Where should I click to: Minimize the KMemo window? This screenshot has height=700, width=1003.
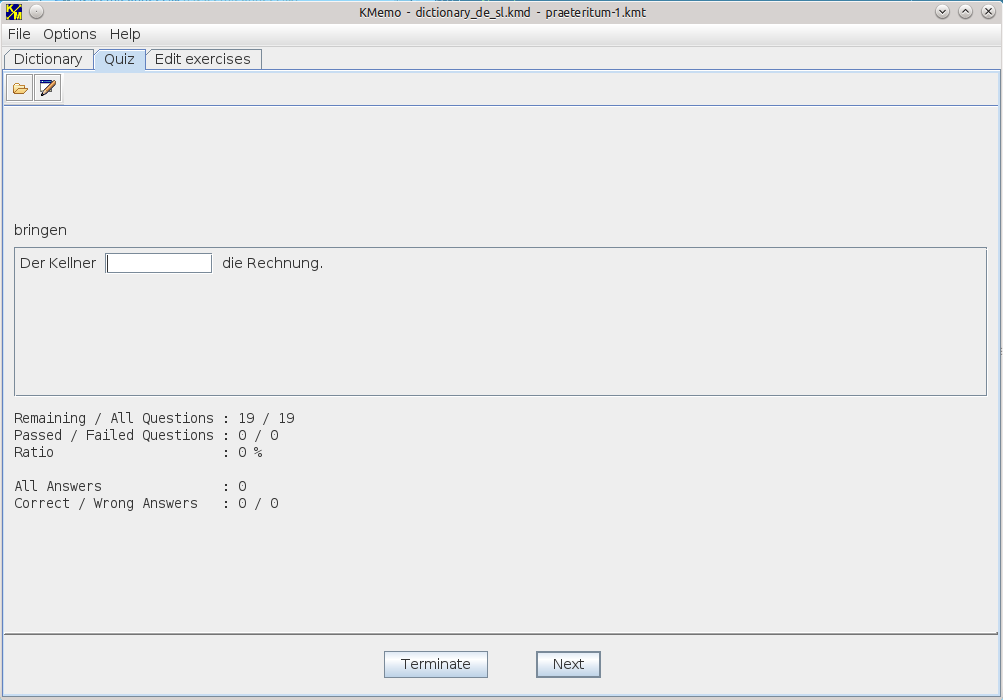942,12
